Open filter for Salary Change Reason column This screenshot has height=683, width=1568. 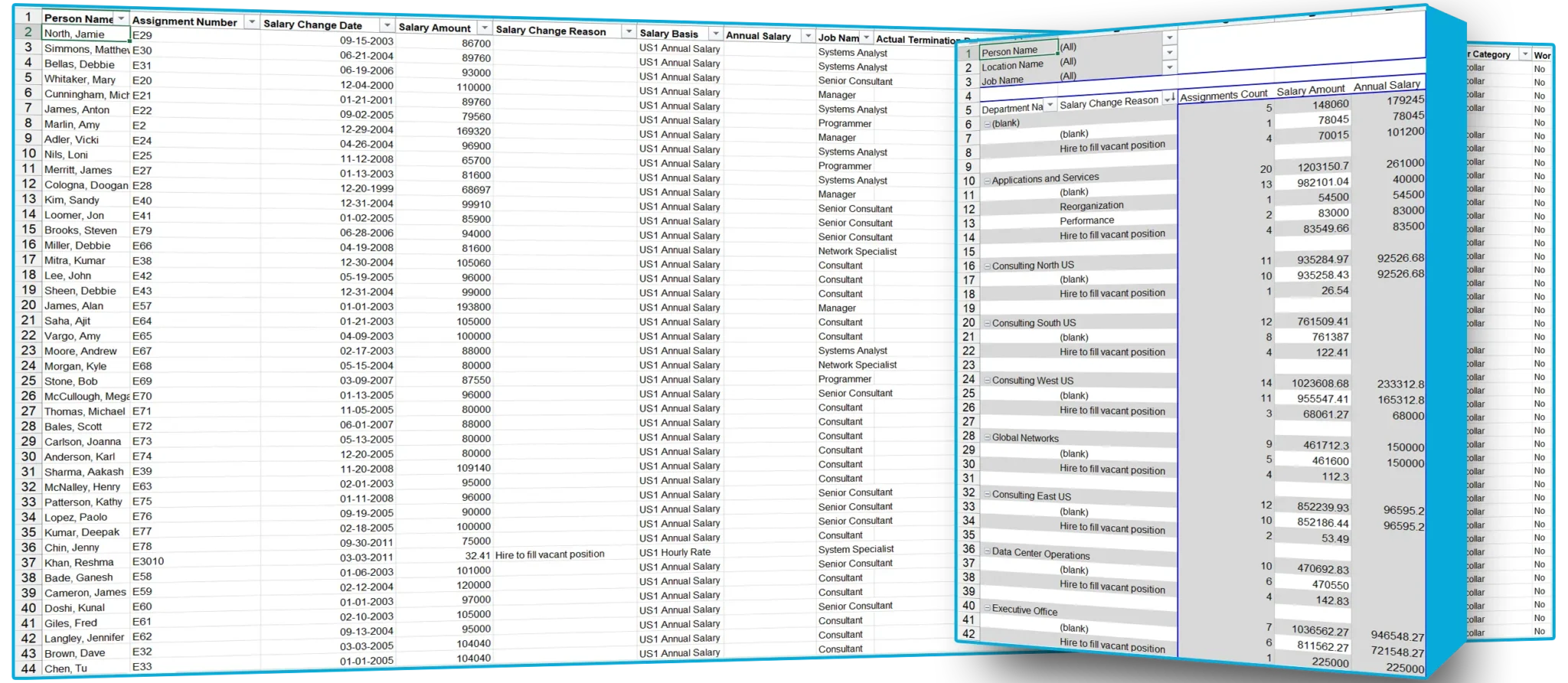click(628, 32)
